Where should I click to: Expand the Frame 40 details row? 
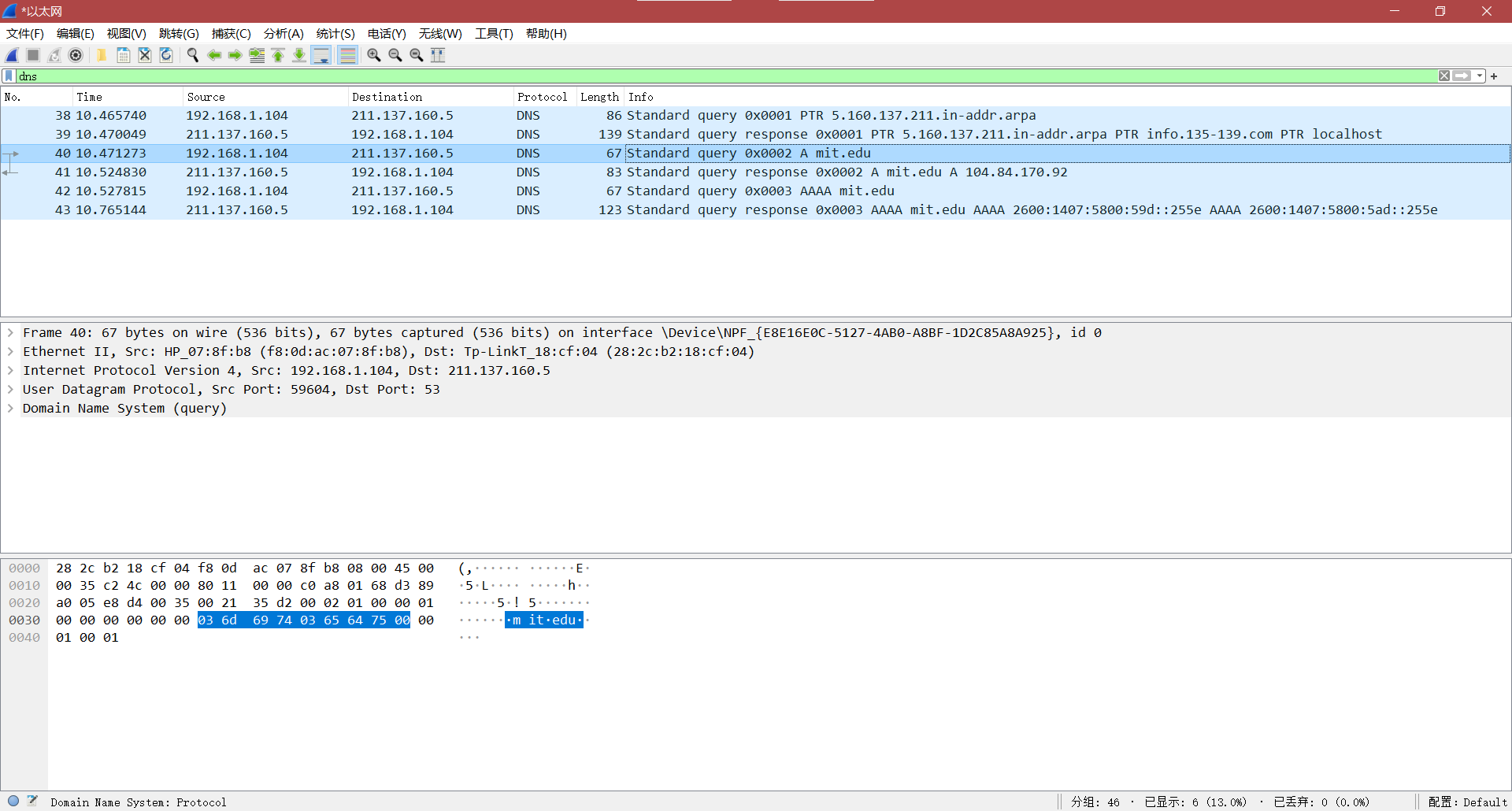(10, 333)
